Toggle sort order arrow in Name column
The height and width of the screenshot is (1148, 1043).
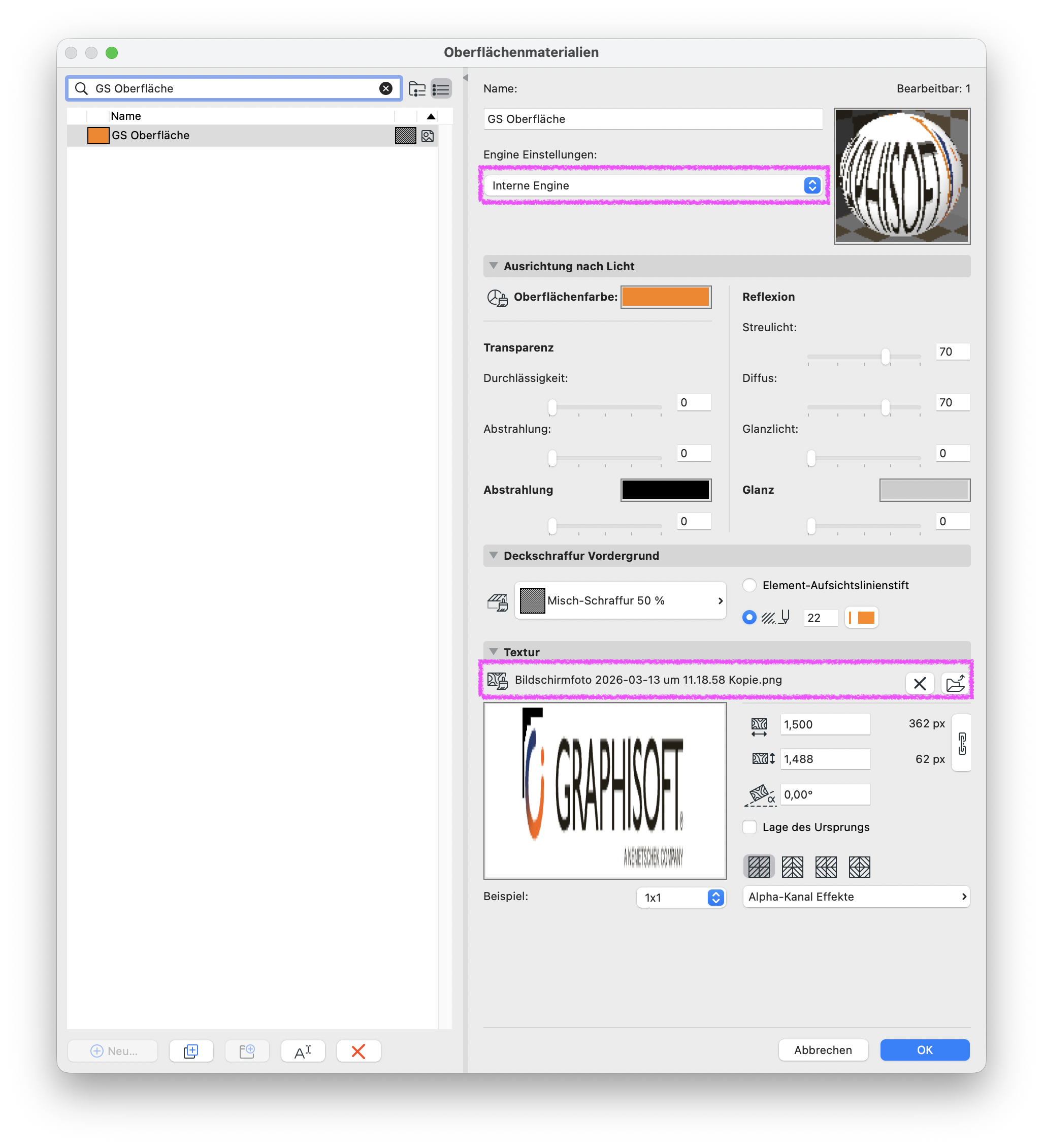coord(431,116)
